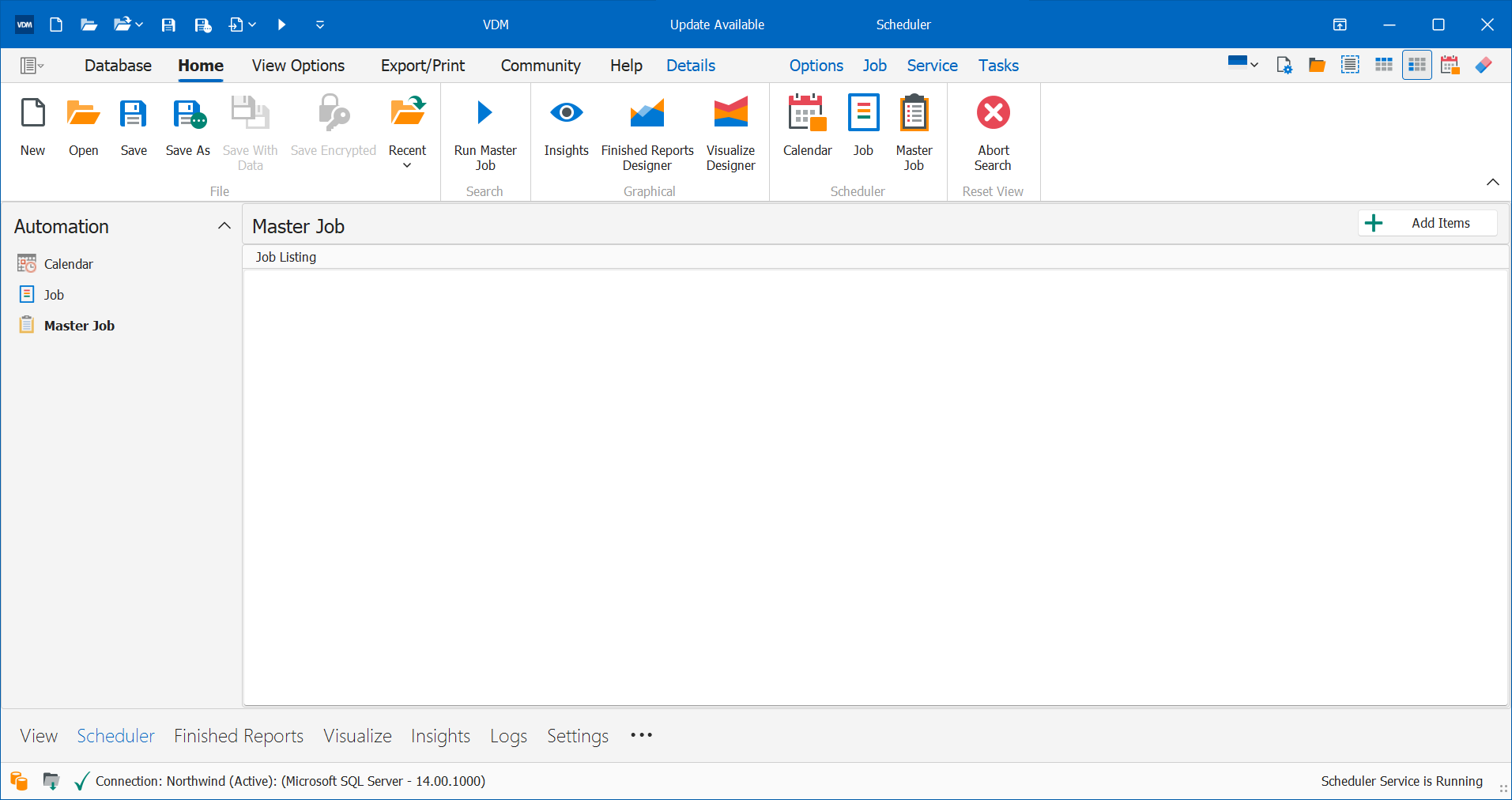Go to Logs bottom tab
The height and width of the screenshot is (800, 1512).
(x=508, y=736)
